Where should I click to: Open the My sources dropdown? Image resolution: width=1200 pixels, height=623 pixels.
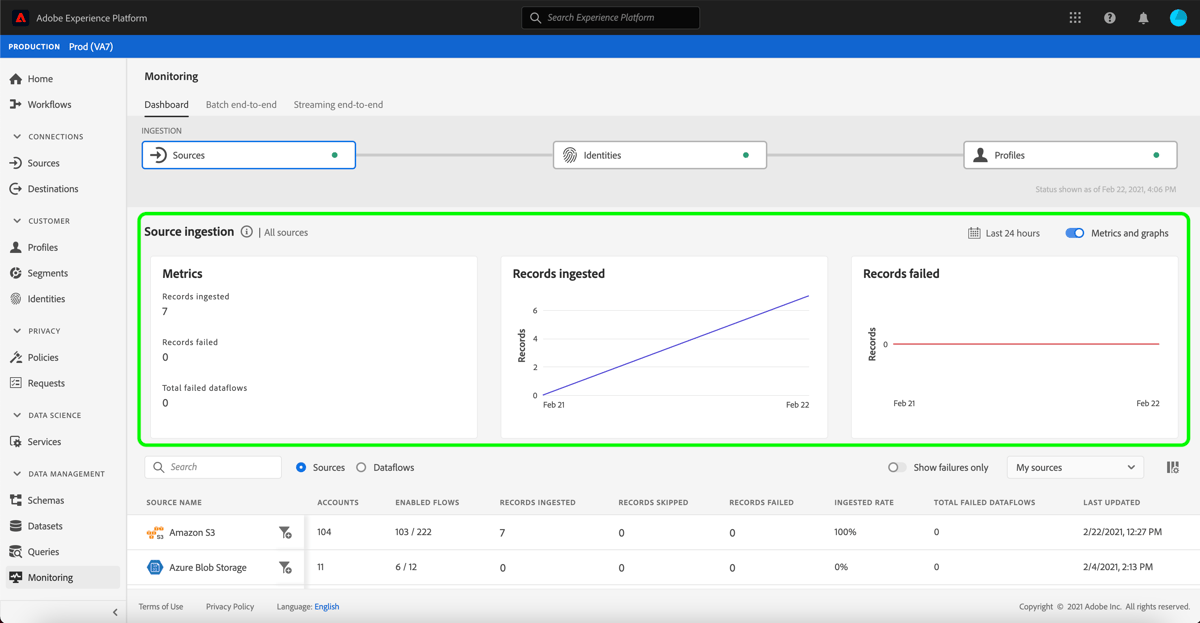click(x=1075, y=467)
